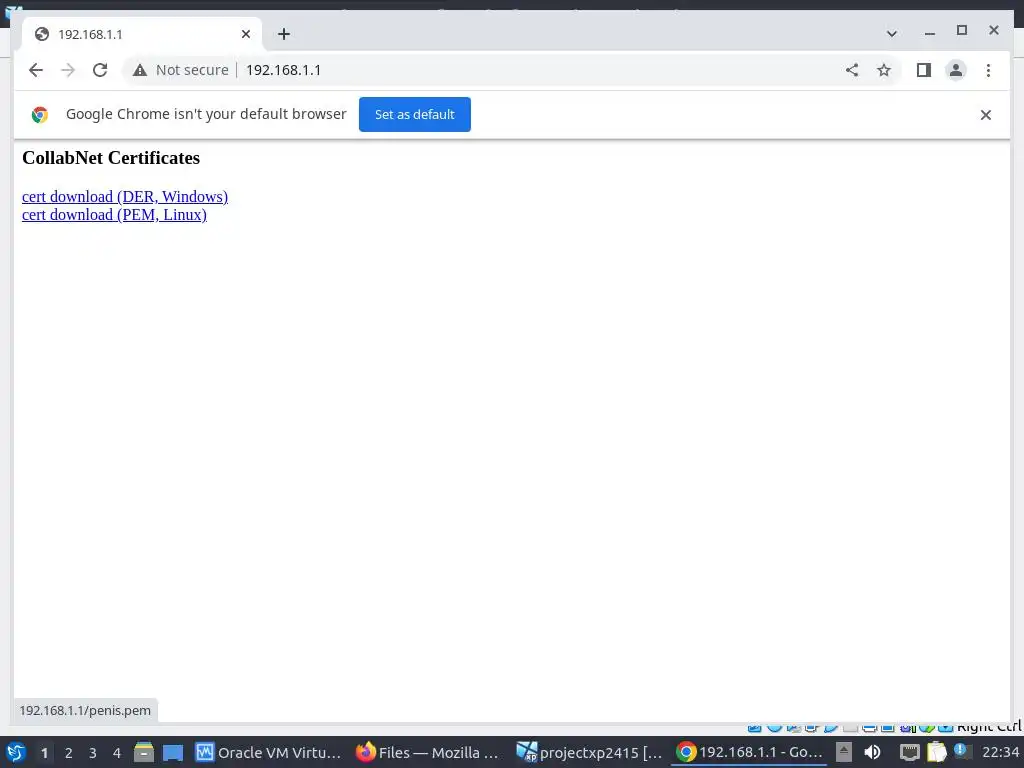Switch to workspace 2

(69, 753)
